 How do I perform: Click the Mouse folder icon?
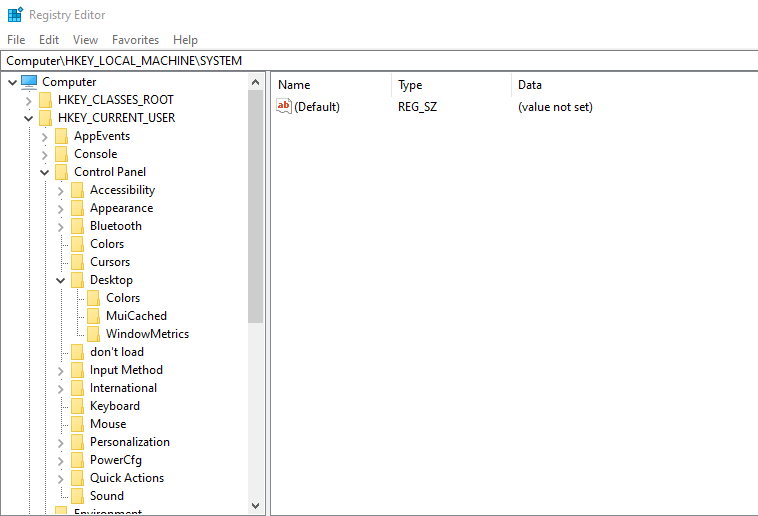pyautogui.click(x=77, y=424)
